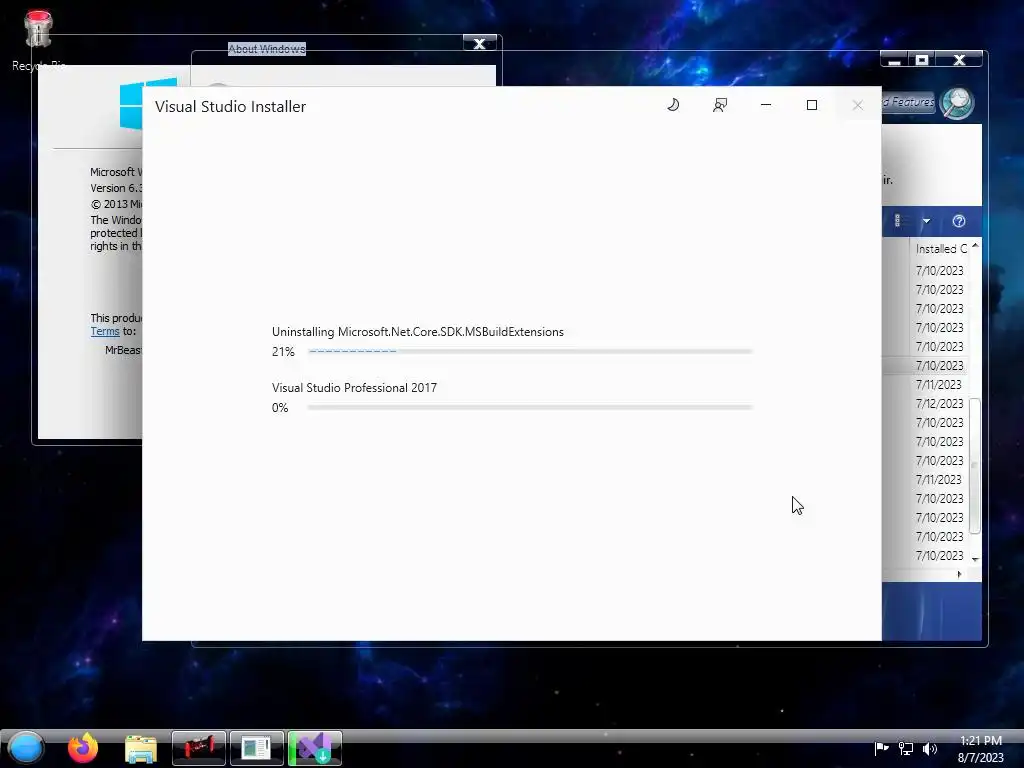Switch to the Visual Studio Installer taskbar button
Image resolution: width=1024 pixels, height=768 pixels.
[315, 748]
